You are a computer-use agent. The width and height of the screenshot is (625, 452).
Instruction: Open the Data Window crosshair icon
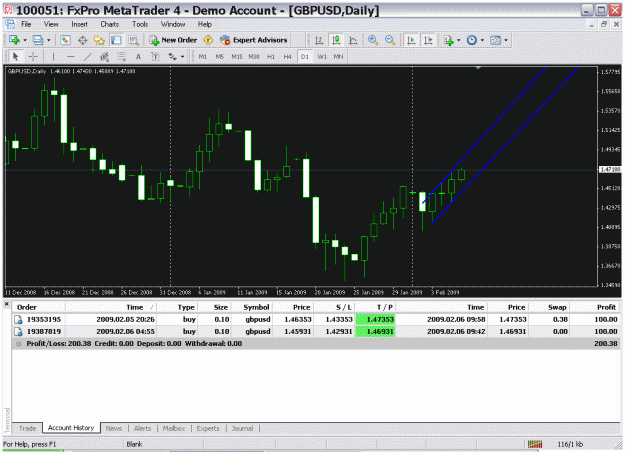tap(83, 40)
